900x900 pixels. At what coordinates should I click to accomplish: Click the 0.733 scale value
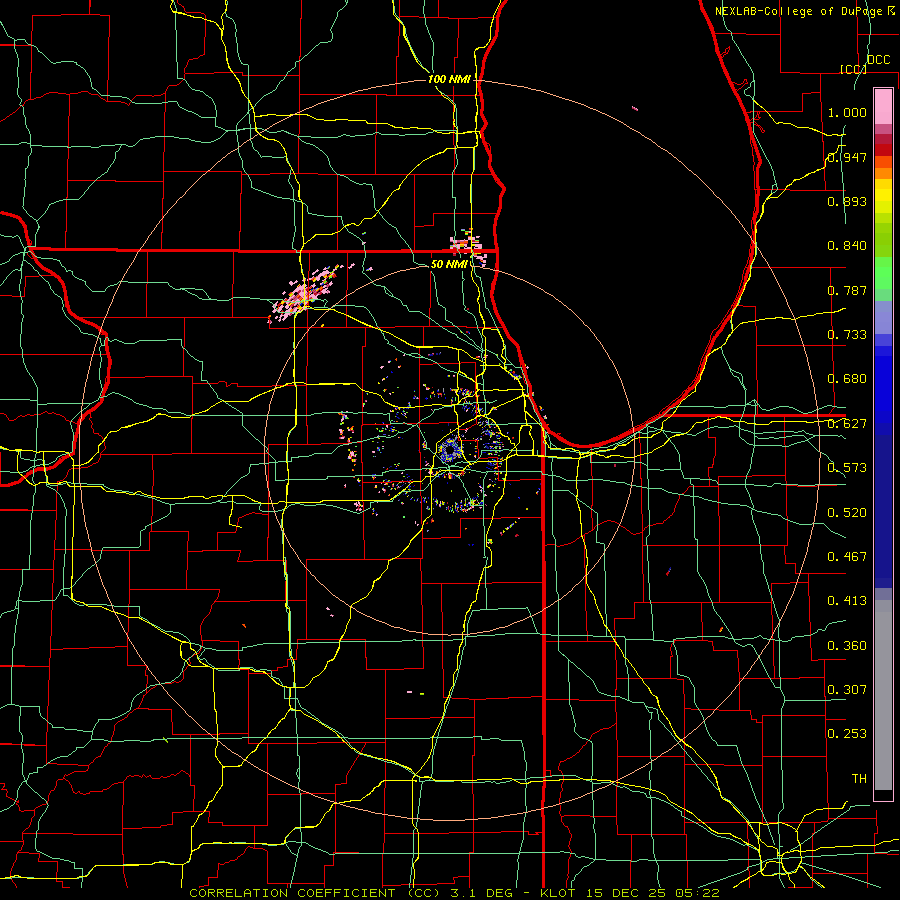(847, 335)
